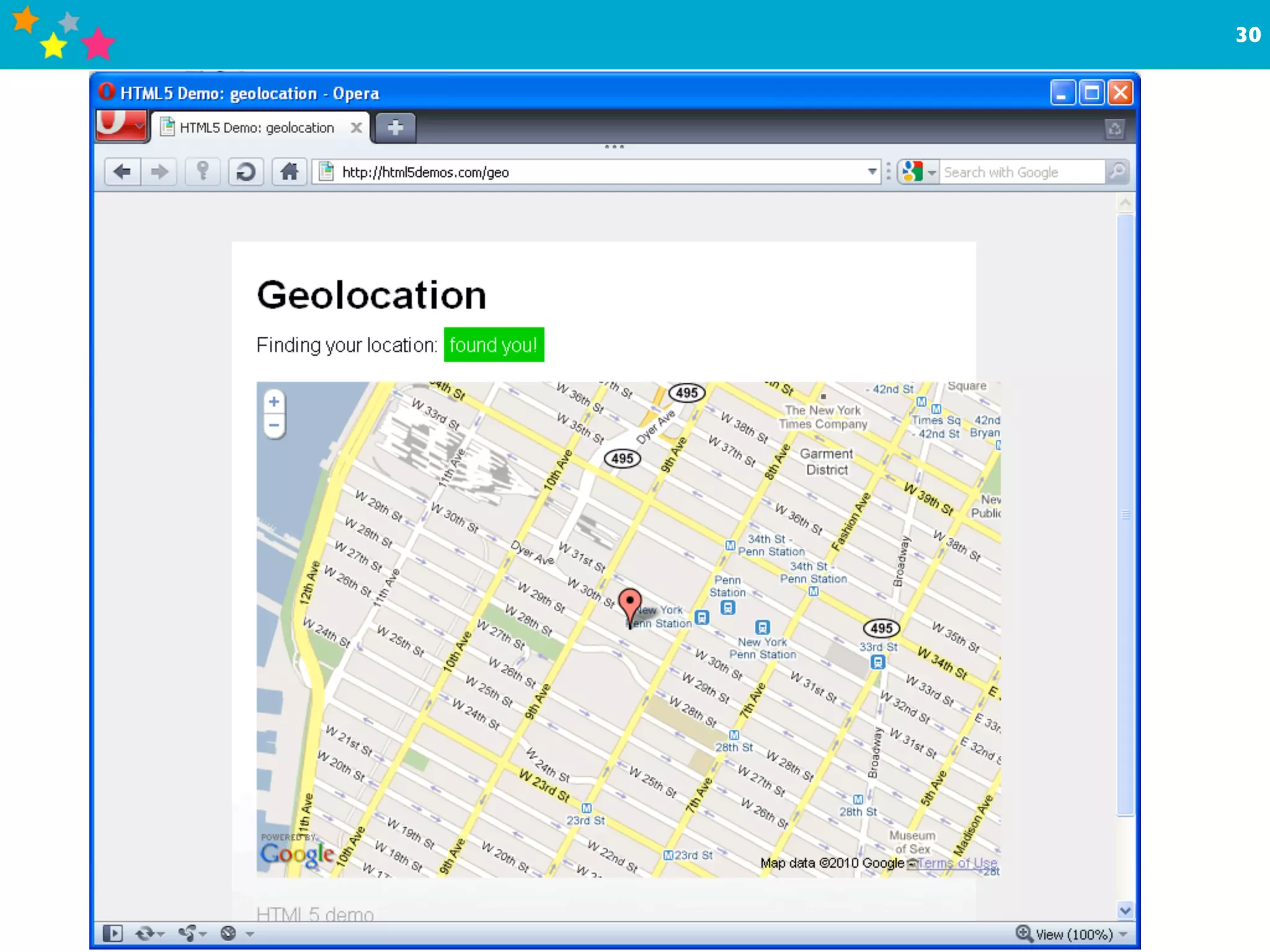The height and width of the screenshot is (952, 1270).
Task: Close the HTML5 Demo: geolocation tab
Action: pyautogui.click(x=356, y=127)
